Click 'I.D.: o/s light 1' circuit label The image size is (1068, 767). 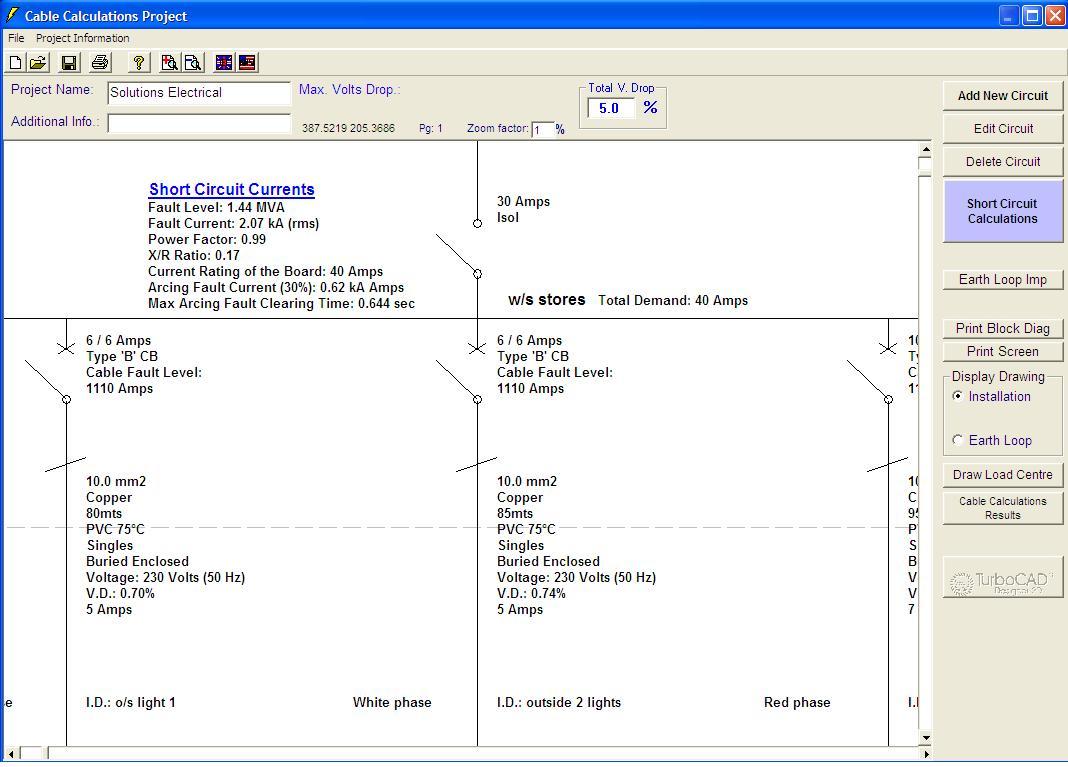coord(130,702)
